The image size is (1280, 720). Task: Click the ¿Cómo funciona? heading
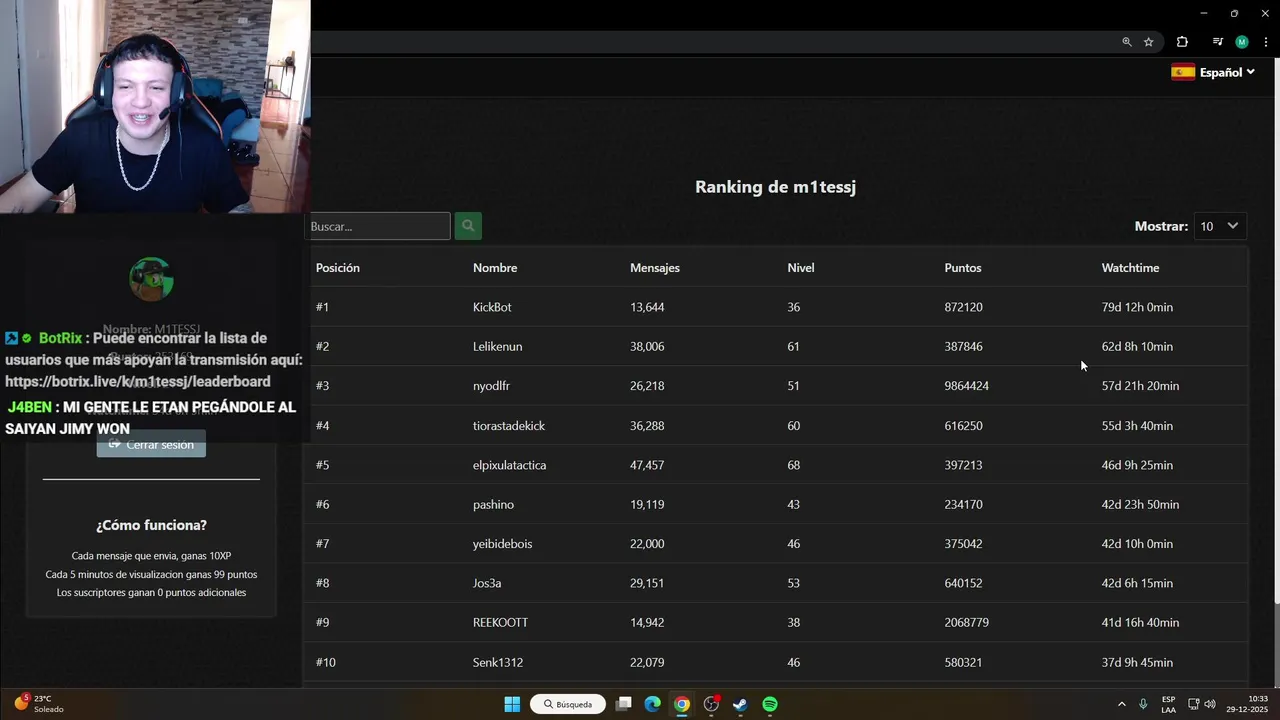coord(151,525)
